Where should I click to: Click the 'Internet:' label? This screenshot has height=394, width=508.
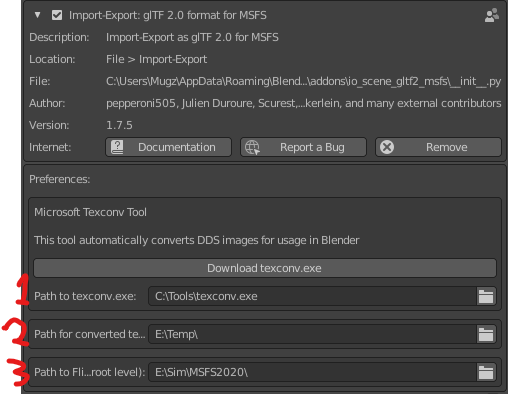click(x=50, y=147)
